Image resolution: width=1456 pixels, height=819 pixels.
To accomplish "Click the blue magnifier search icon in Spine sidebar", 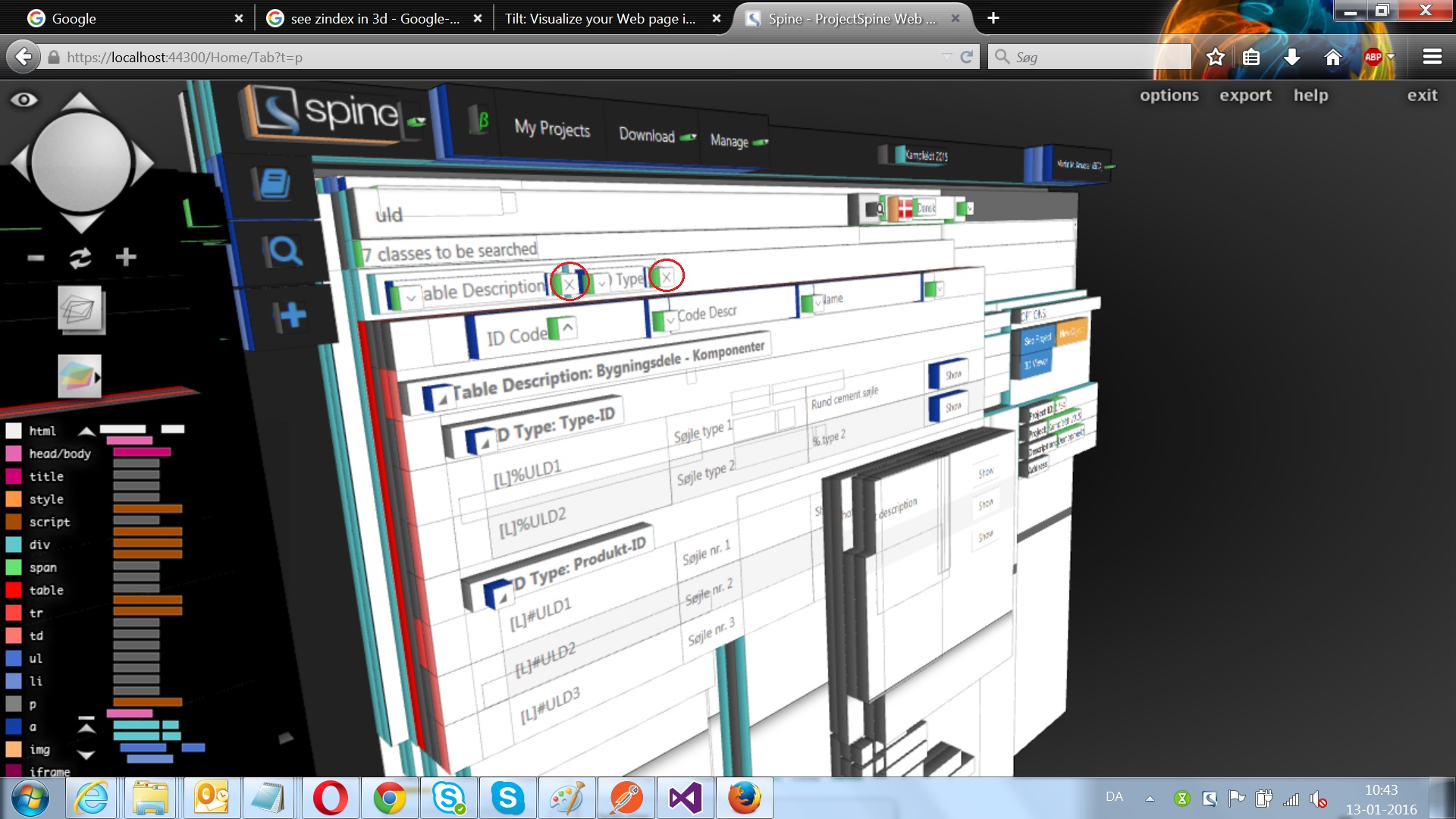I will pos(284,251).
